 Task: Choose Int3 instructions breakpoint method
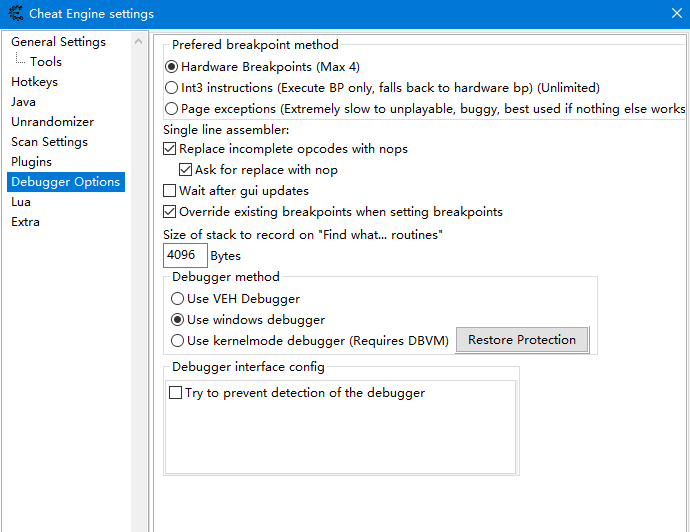pyautogui.click(x=172, y=88)
